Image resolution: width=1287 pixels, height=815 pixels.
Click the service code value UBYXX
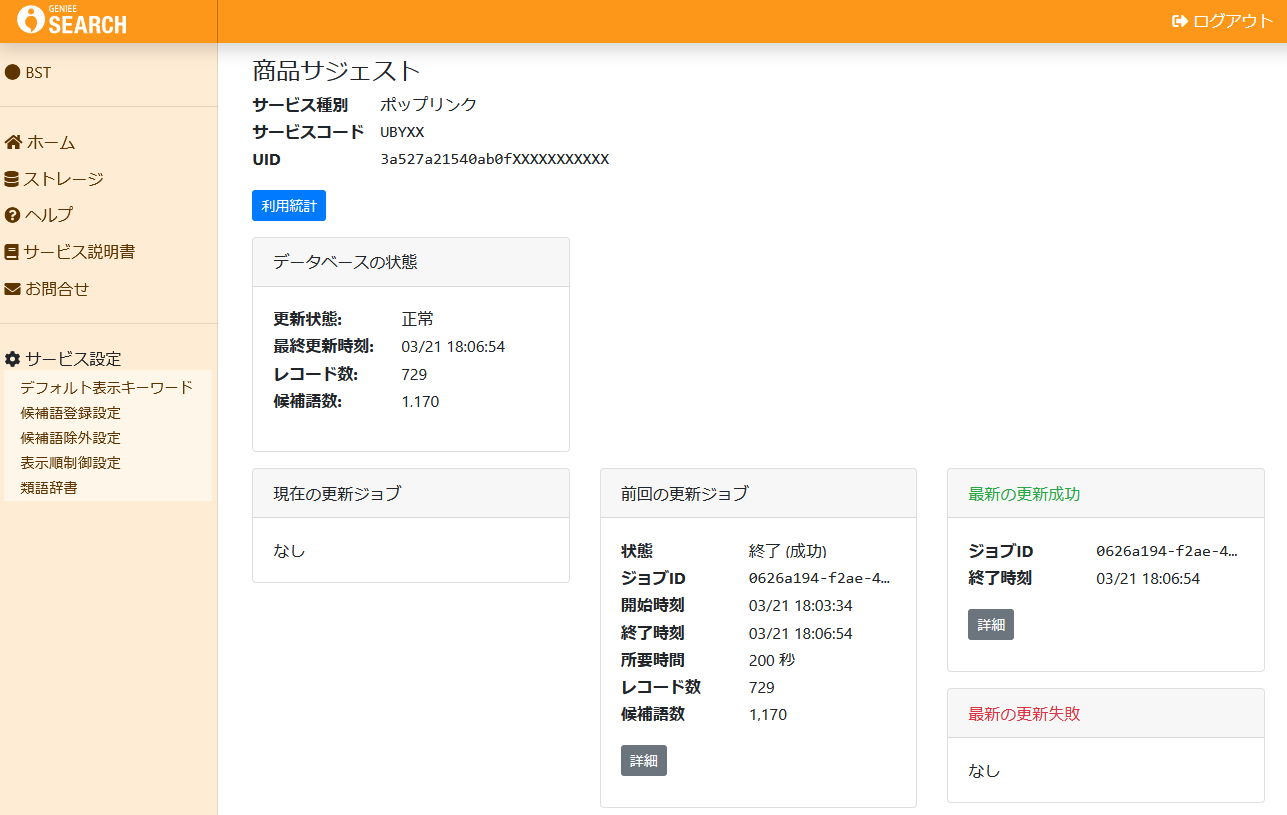pyautogui.click(x=402, y=132)
